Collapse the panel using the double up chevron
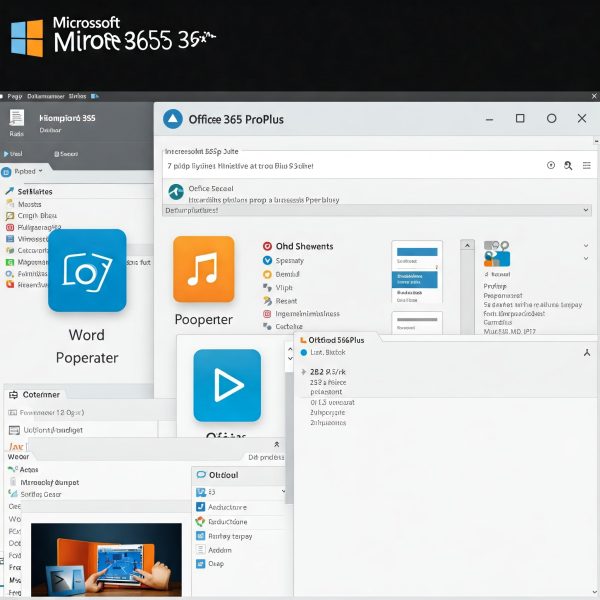Screen dimensions: 600x600 tap(276, 444)
